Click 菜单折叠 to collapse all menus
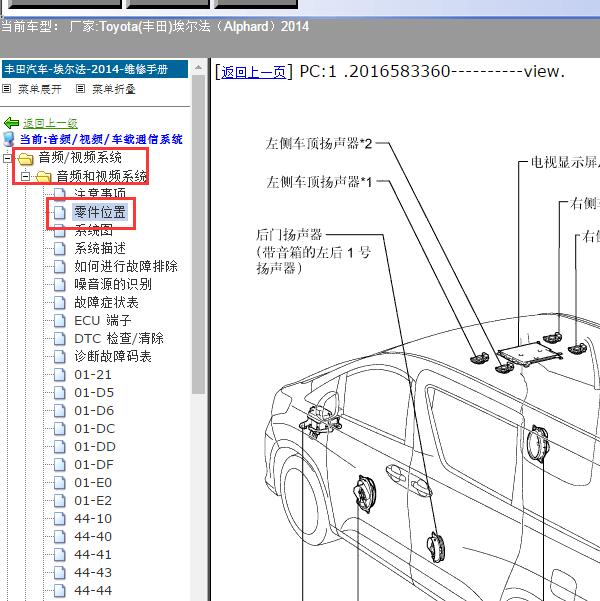600x601 pixels. pos(113,89)
